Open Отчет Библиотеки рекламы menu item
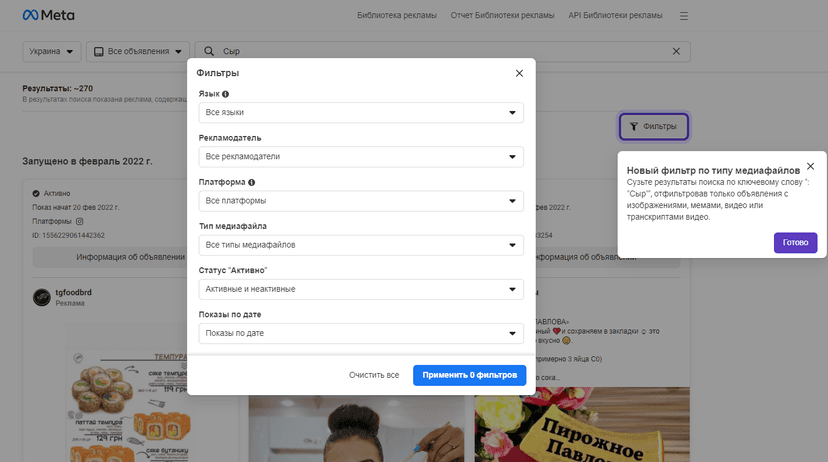This screenshot has height=462, width=828. (502, 15)
